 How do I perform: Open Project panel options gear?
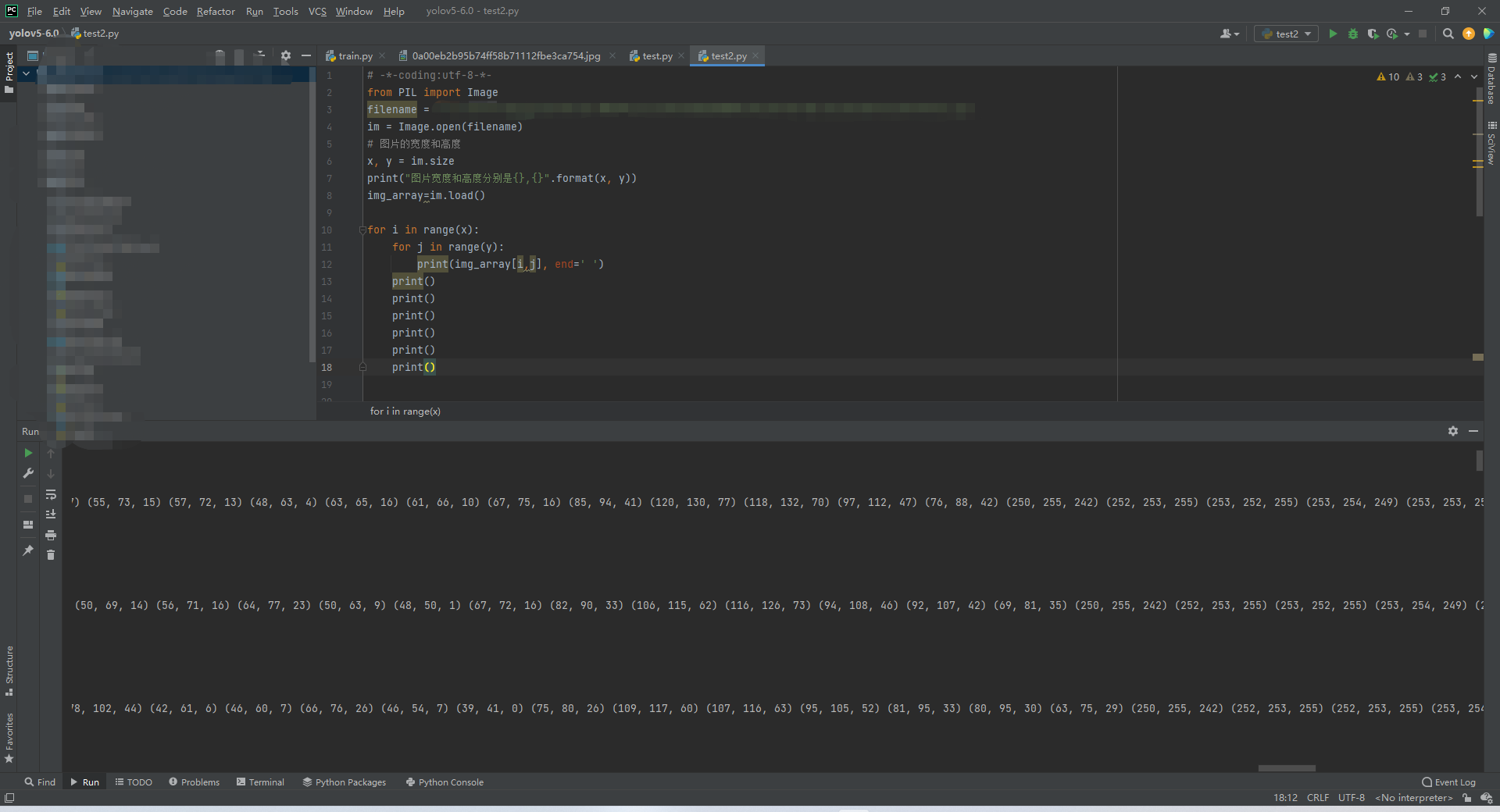point(286,55)
